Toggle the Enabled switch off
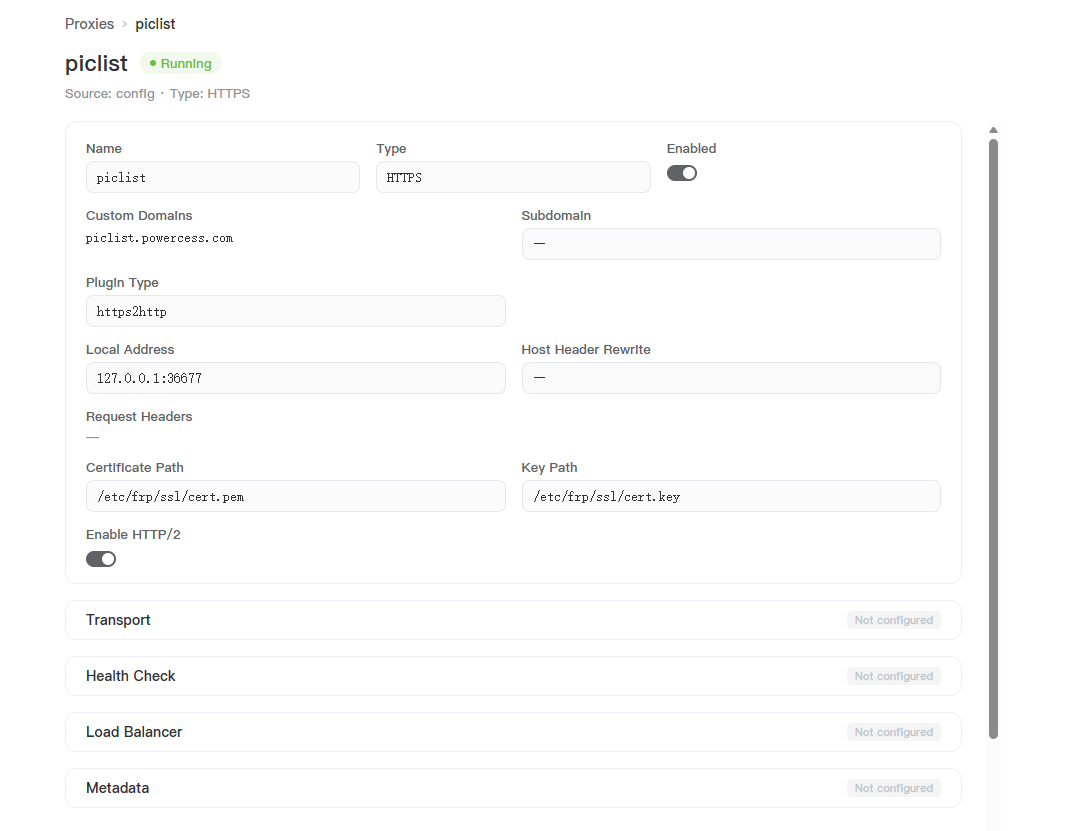1085x831 pixels. pos(682,174)
